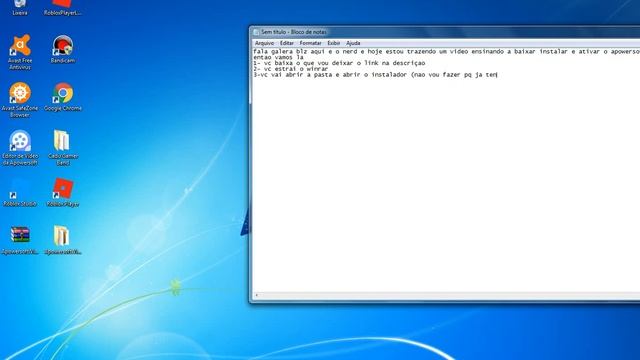This screenshot has width=640, height=360.
Task: Select the Google Chrome desktop icon
Action: tap(62, 97)
